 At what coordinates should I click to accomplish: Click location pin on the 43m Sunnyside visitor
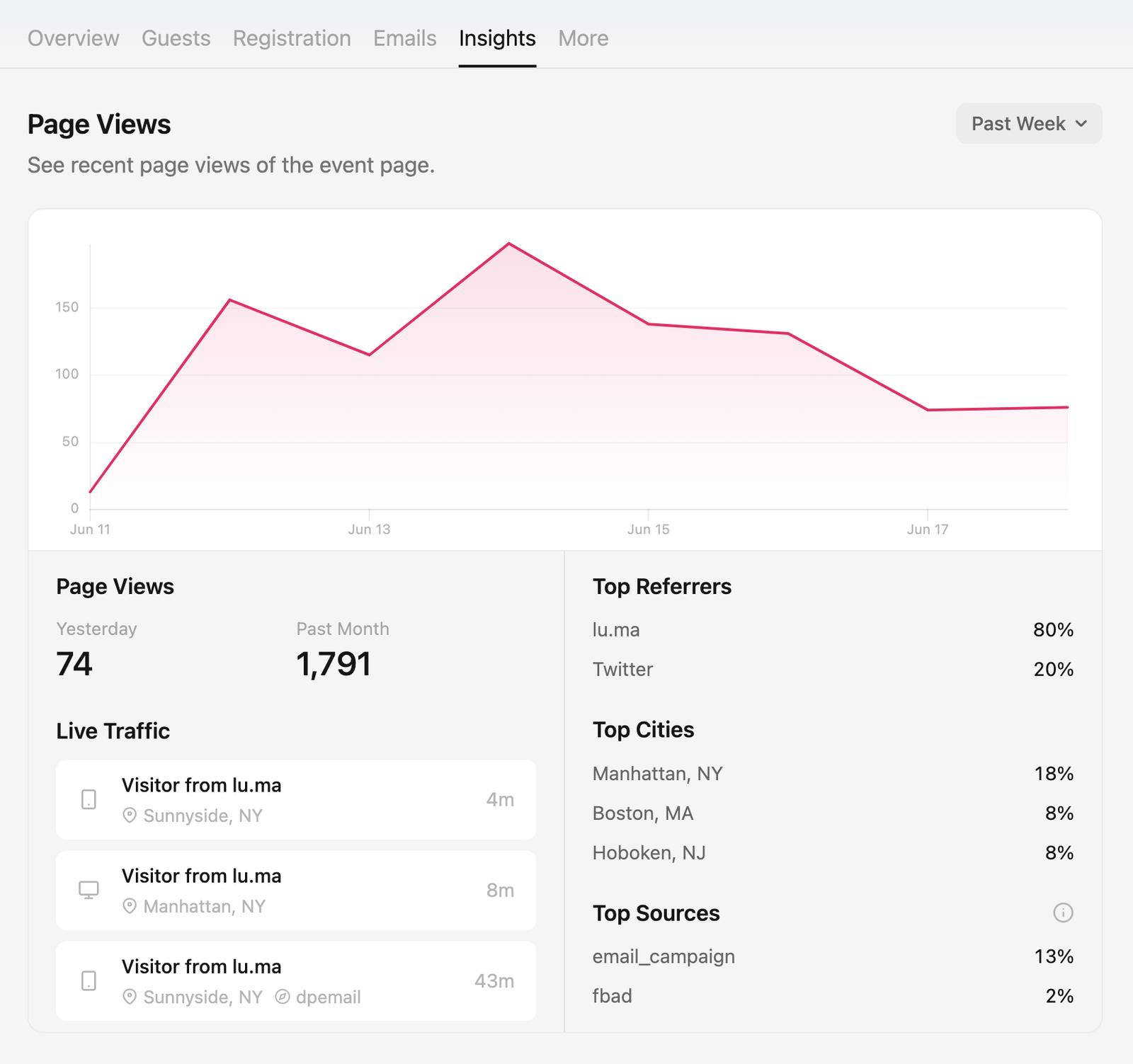(130, 997)
